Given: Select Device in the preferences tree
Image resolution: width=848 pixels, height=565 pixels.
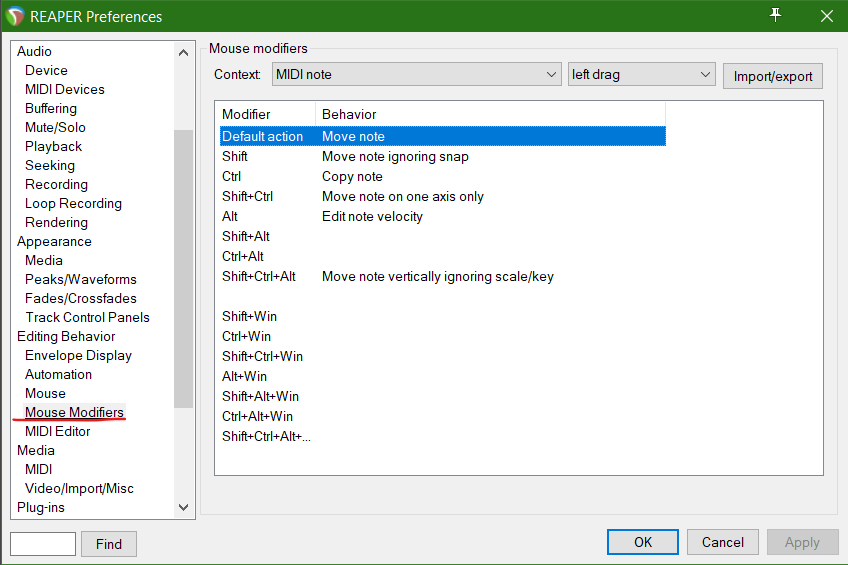Looking at the screenshot, I should pyautogui.click(x=46, y=70).
